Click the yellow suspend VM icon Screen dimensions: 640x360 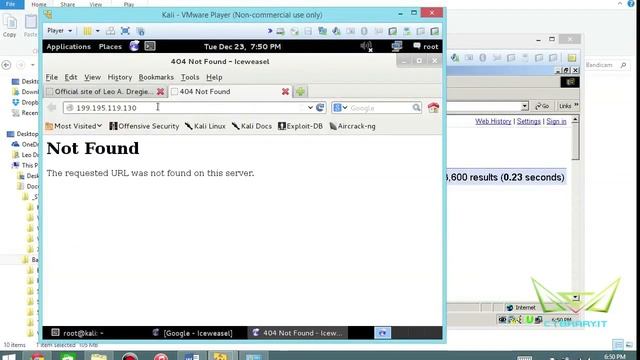coord(87,31)
